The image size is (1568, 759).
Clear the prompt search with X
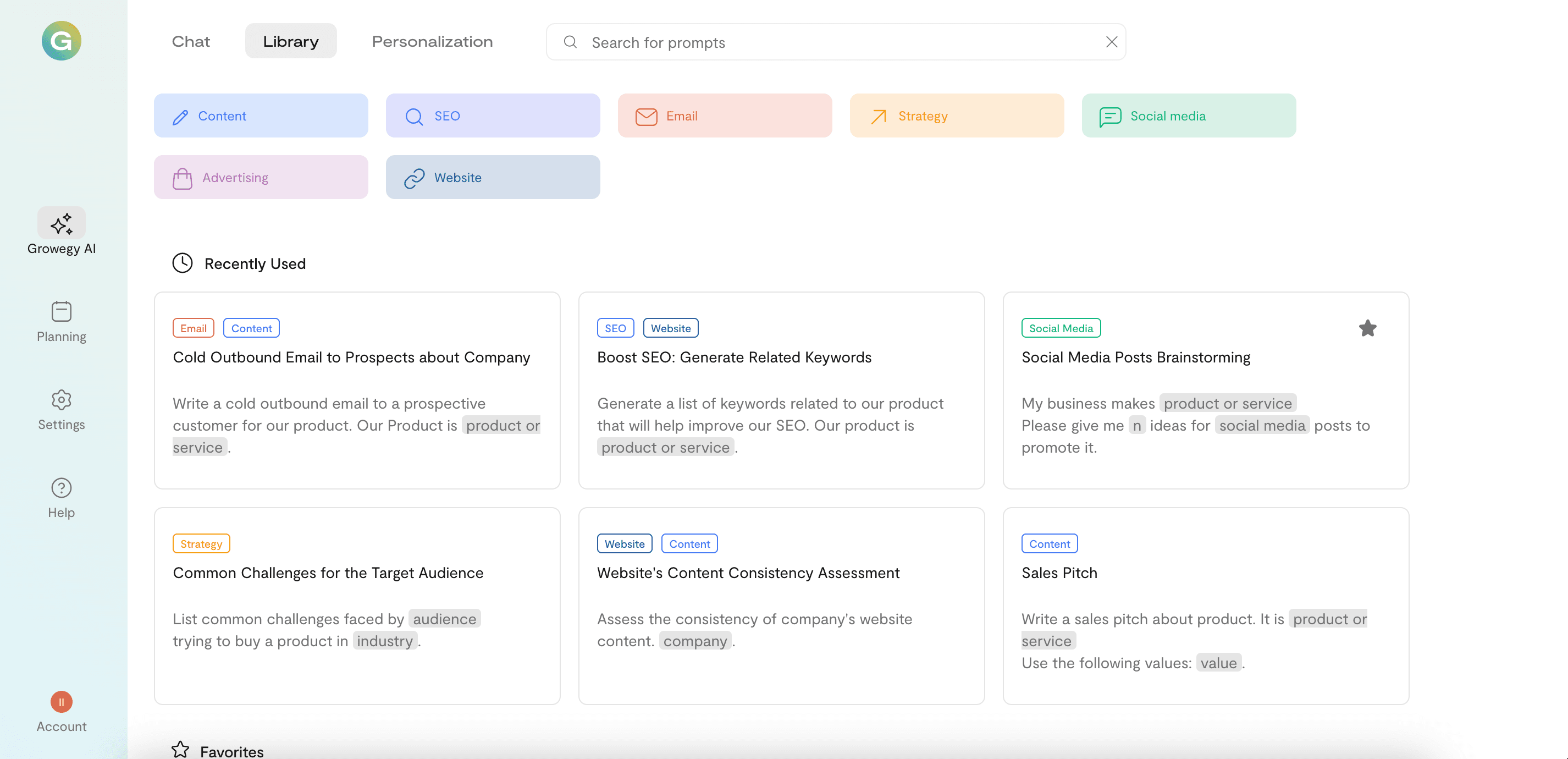[1112, 42]
